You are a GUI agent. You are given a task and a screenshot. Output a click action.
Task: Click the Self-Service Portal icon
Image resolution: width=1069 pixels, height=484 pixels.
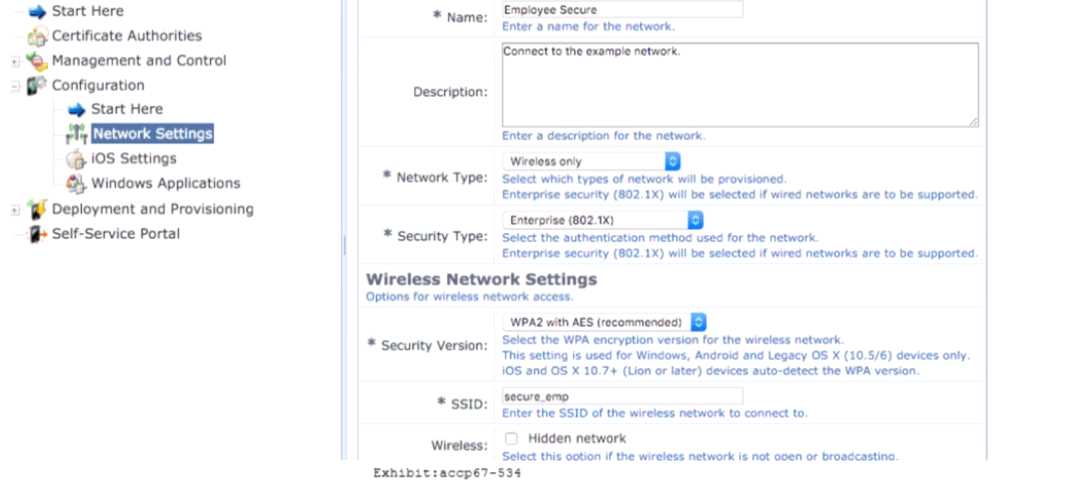(x=37, y=234)
